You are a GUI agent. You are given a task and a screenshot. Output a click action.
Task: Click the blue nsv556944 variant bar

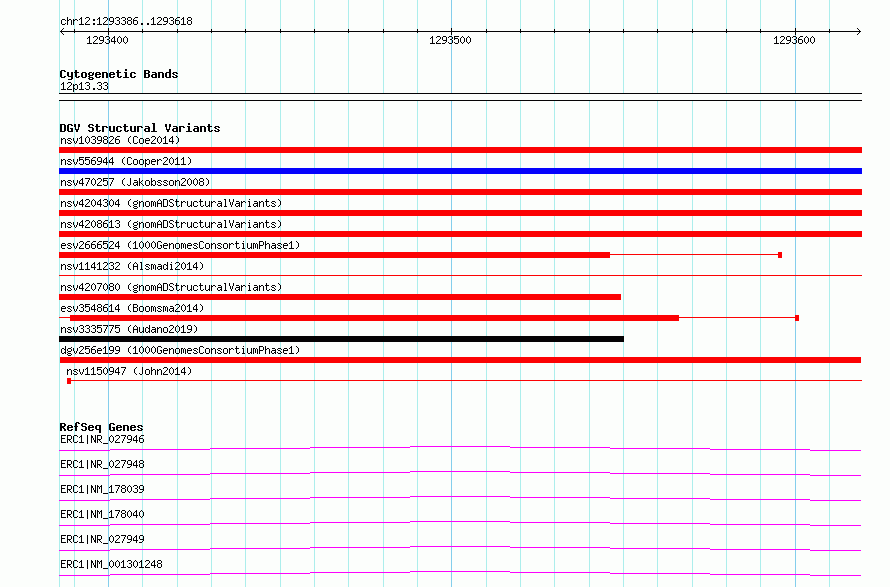(460, 171)
